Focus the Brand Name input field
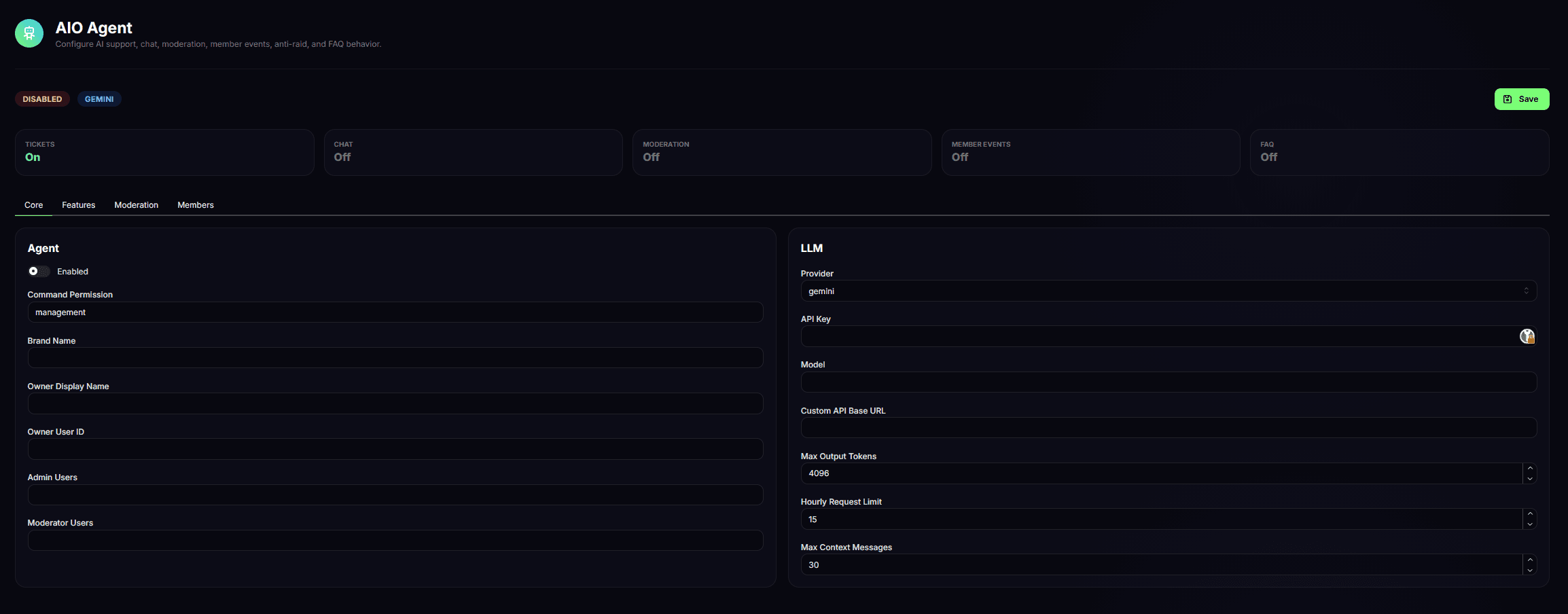 [395, 358]
